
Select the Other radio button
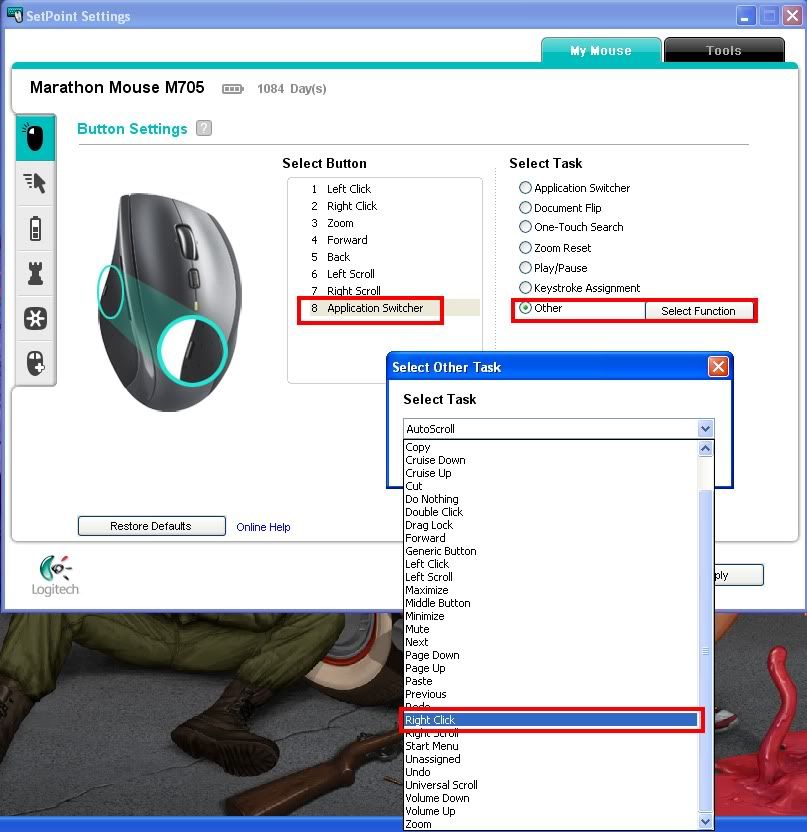525,308
